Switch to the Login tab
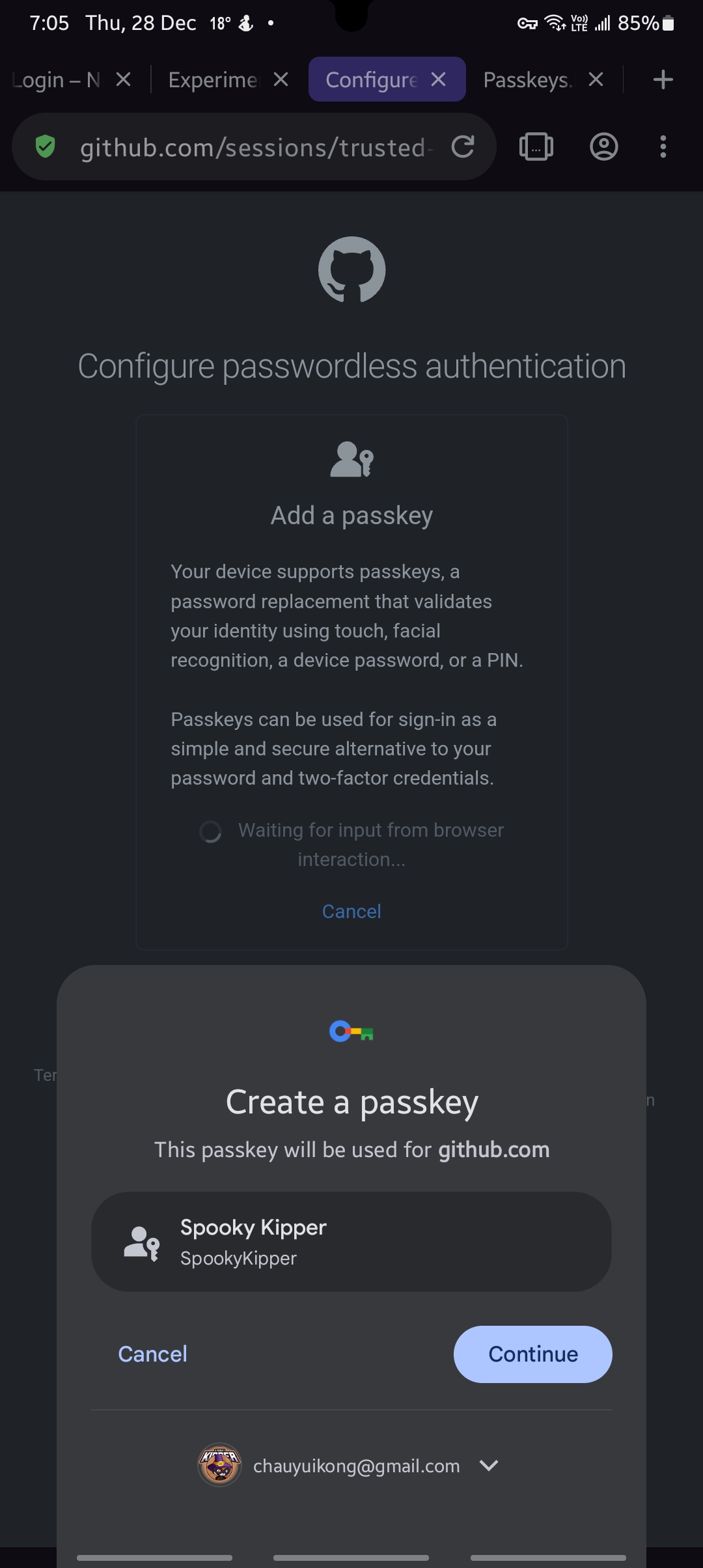The image size is (703, 1568). point(55,79)
